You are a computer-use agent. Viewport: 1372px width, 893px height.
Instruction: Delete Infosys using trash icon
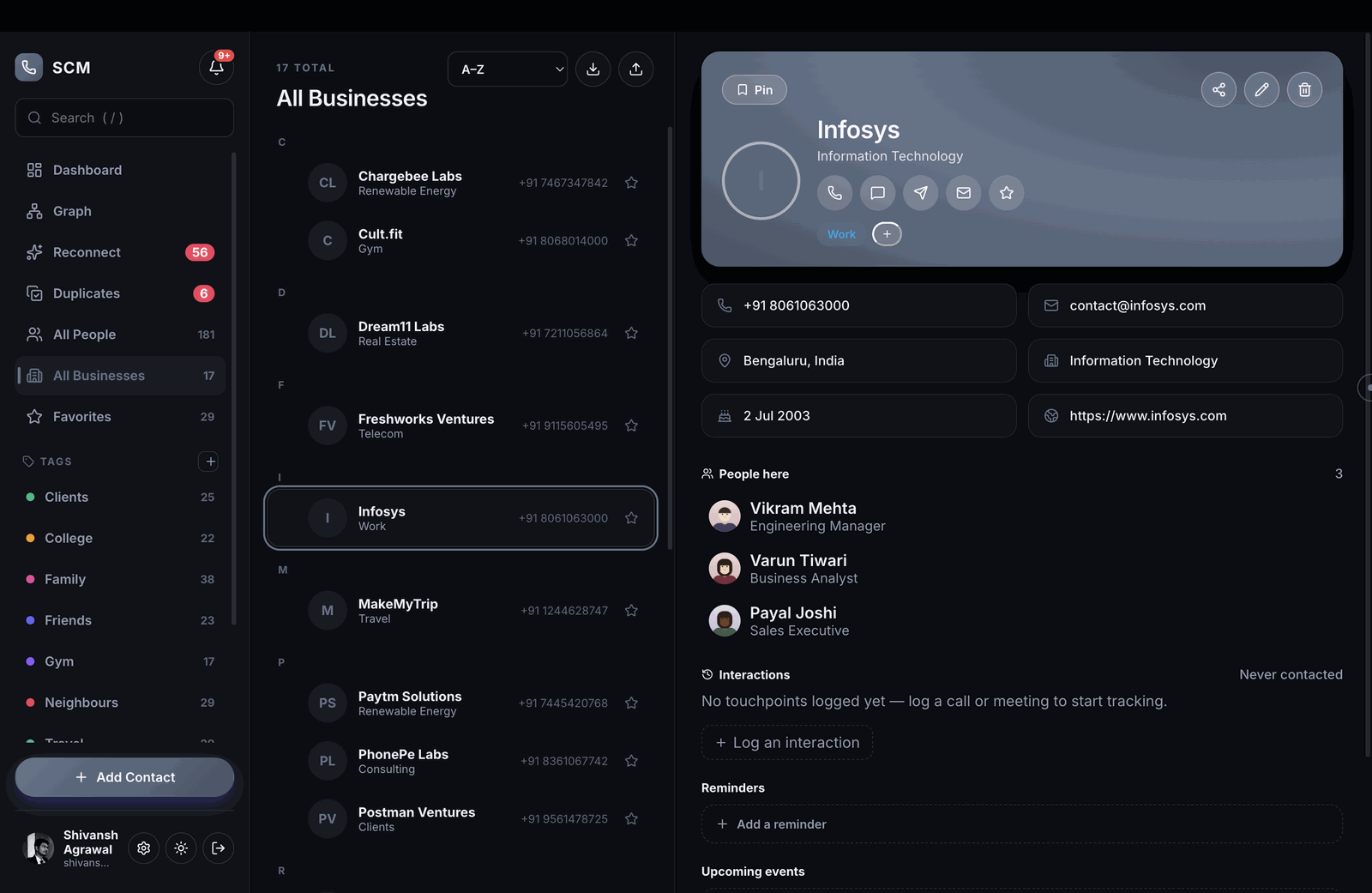pos(1304,89)
